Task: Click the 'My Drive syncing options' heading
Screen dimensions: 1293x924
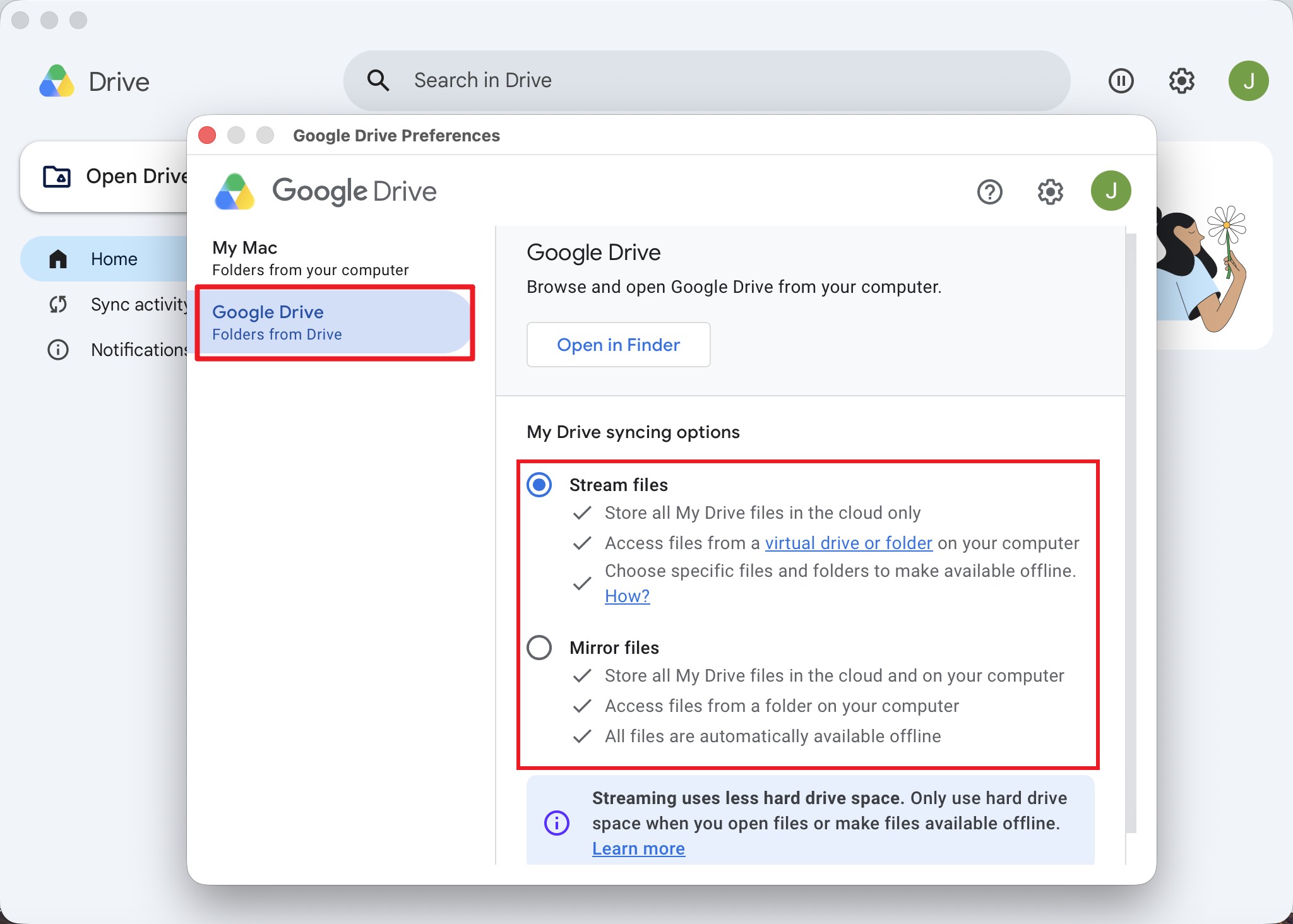Action: (x=633, y=432)
